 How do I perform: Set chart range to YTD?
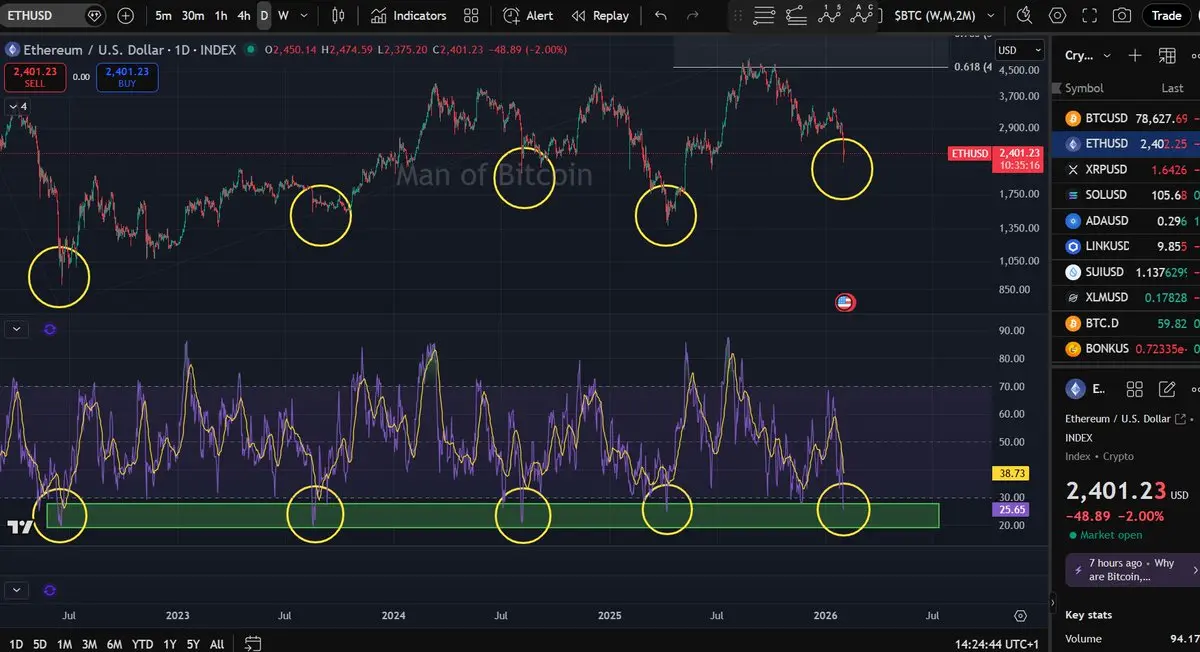point(143,644)
